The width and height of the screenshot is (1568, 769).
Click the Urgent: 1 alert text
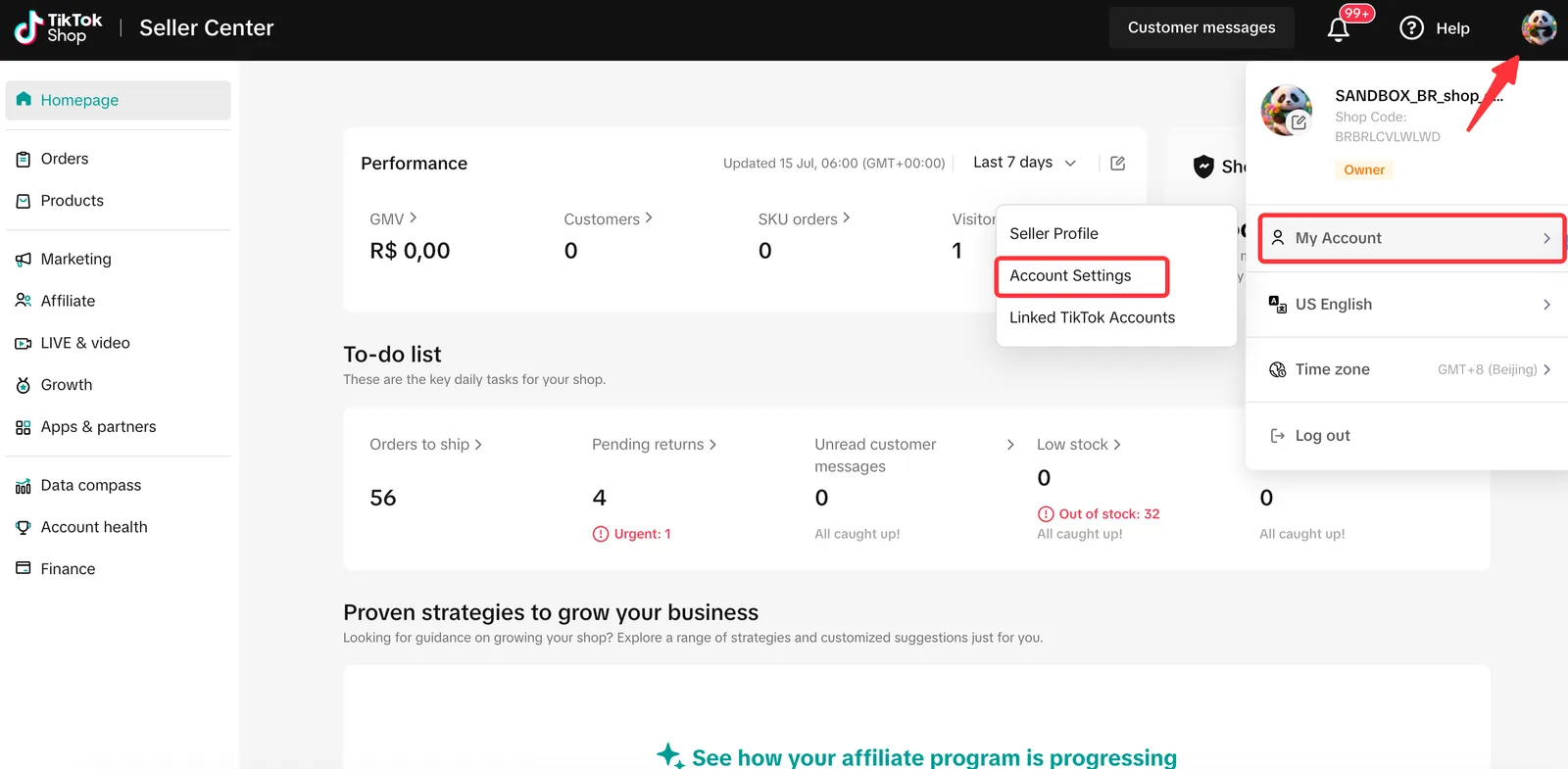pyautogui.click(x=642, y=534)
